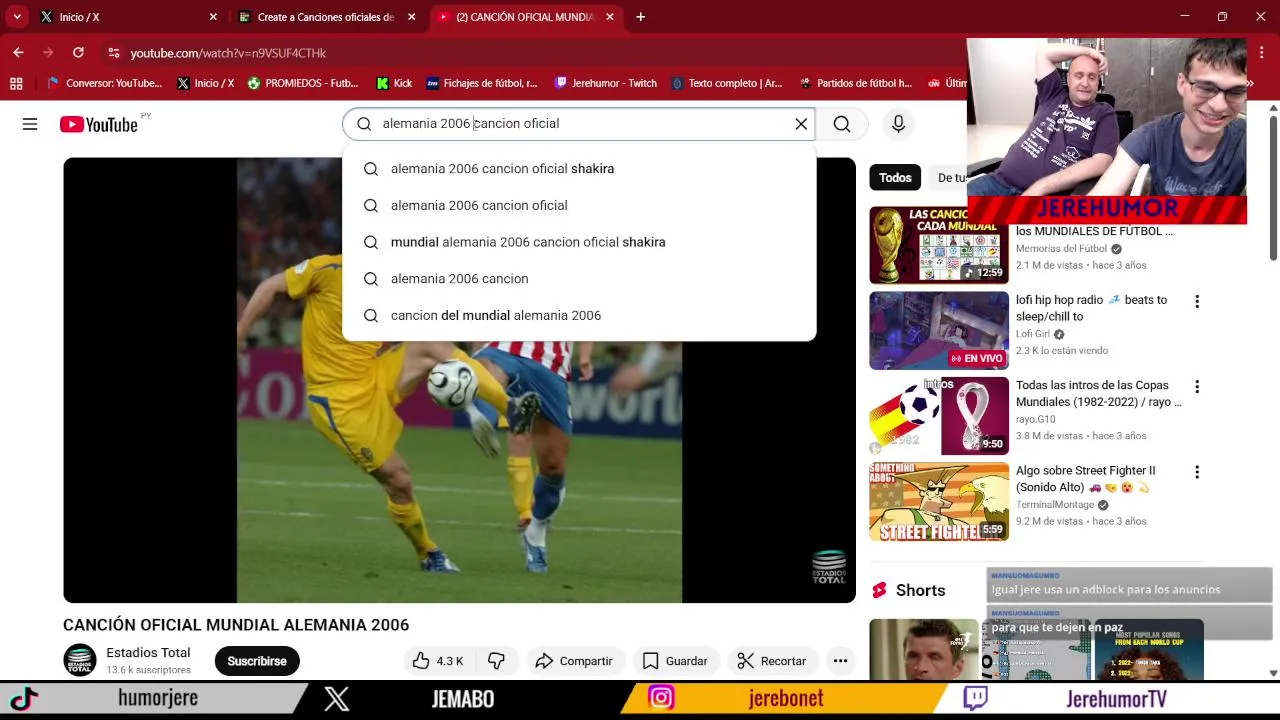The width and height of the screenshot is (1280, 720).
Task: Open the Estadios Total channel name
Action: pyautogui.click(x=148, y=653)
